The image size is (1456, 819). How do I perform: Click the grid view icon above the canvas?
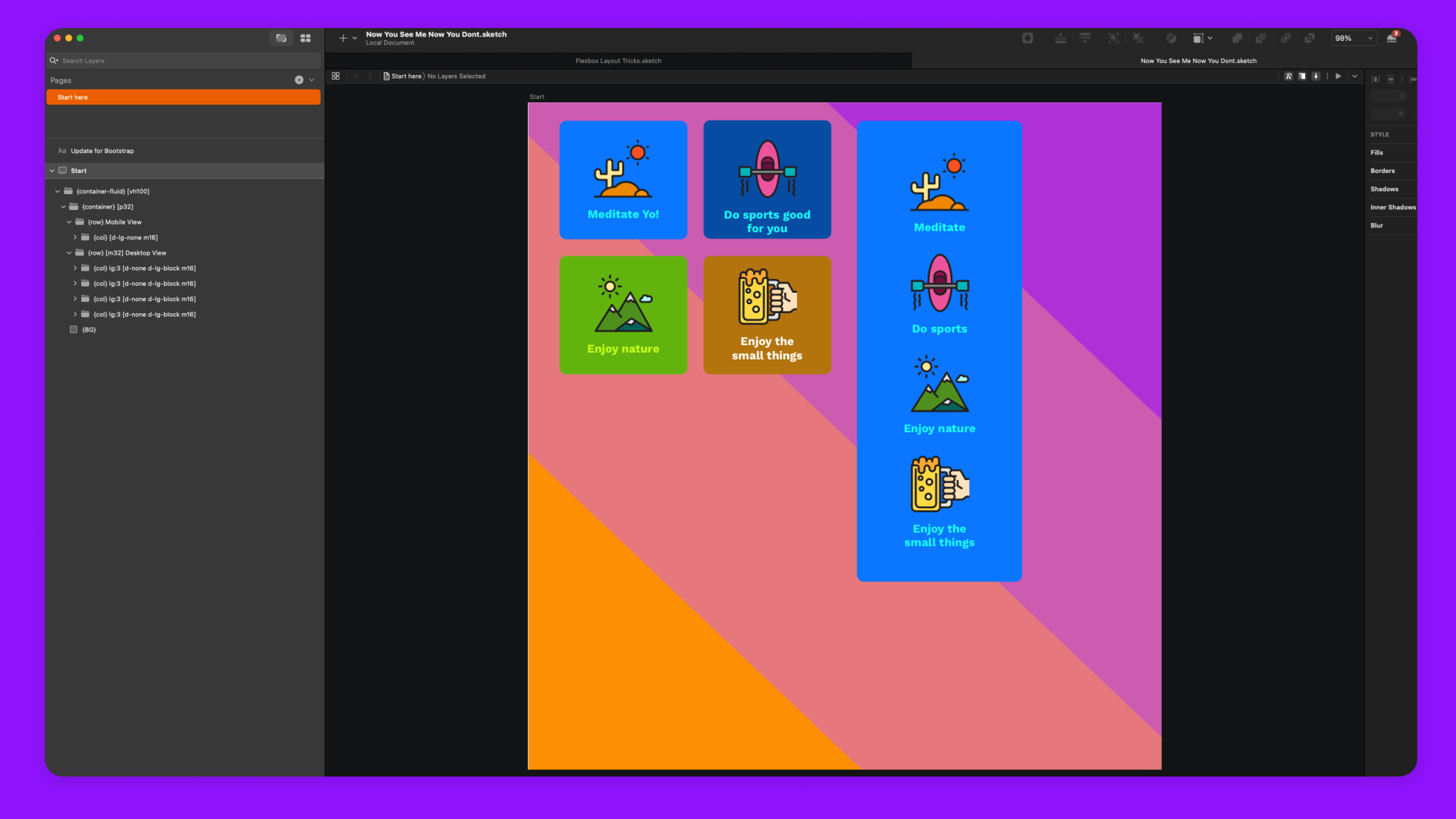[335, 76]
